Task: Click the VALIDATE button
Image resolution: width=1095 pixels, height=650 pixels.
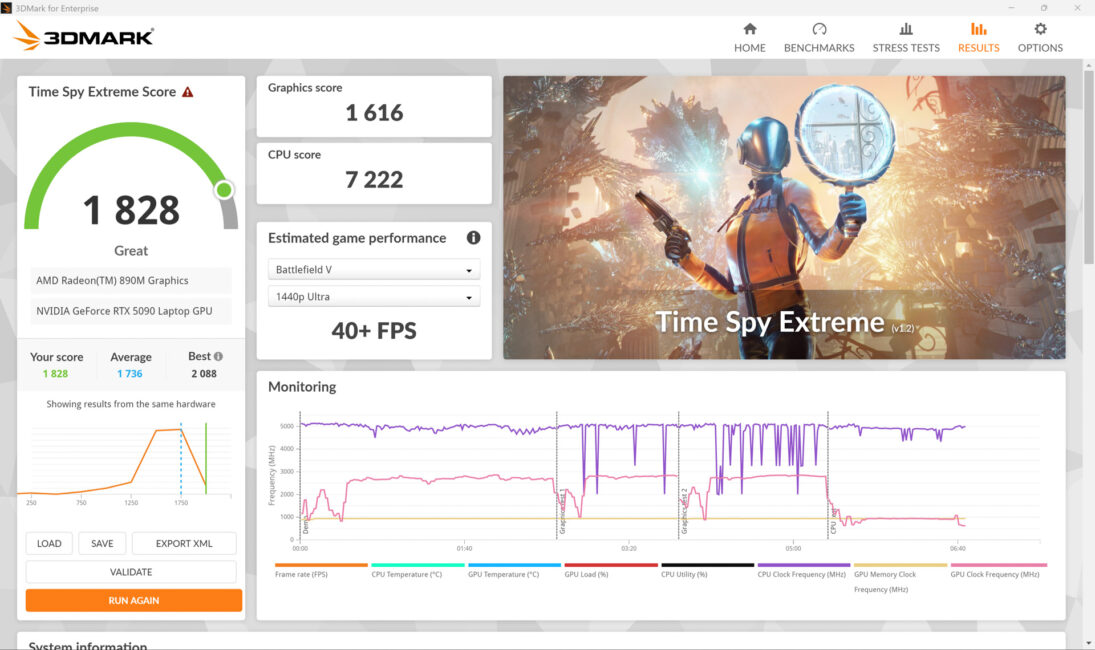Action: (x=131, y=572)
